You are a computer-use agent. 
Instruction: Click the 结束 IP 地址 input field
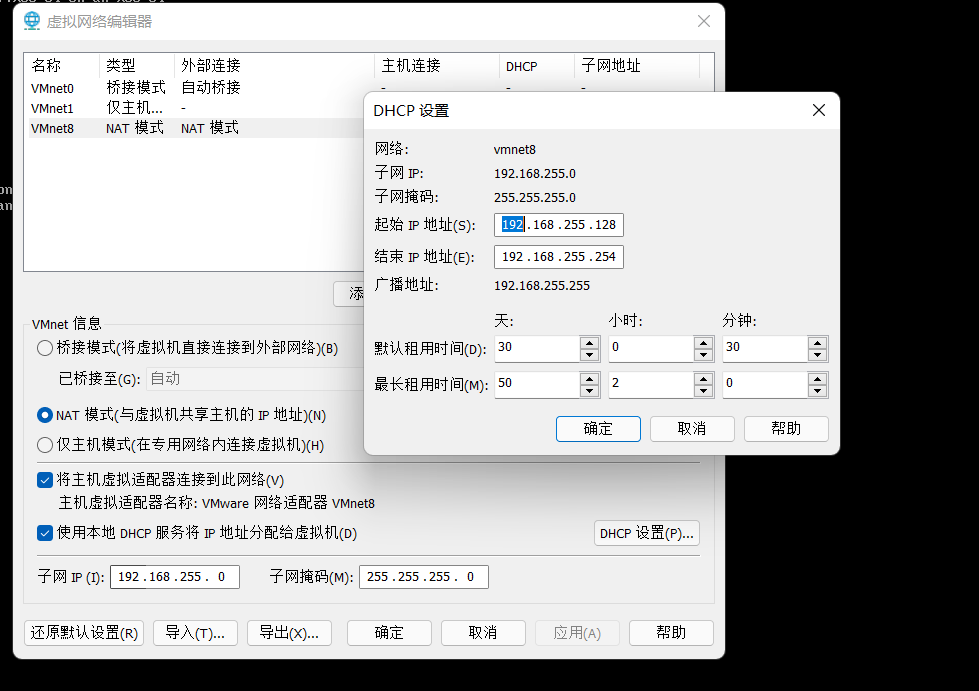[559, 257]
